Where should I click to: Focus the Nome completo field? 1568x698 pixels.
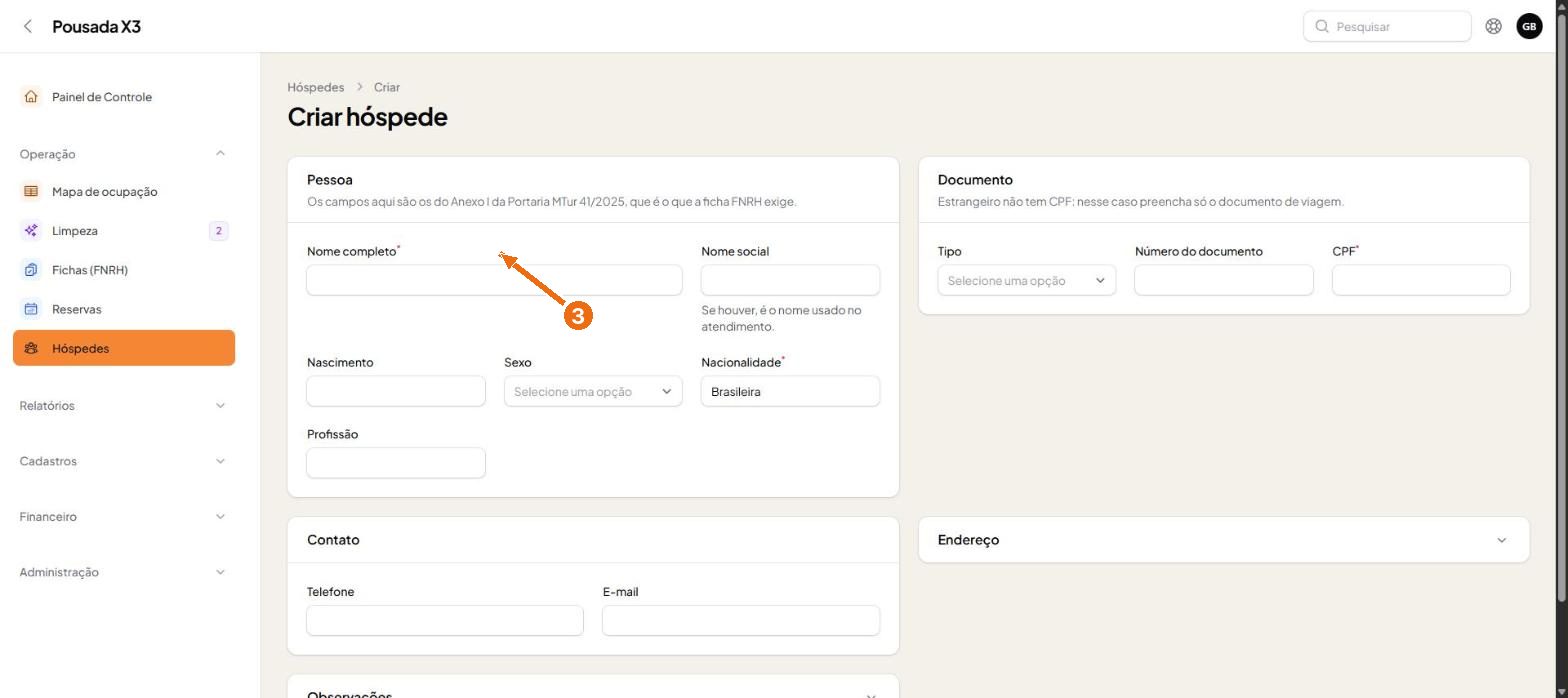(x=494, y=280)
